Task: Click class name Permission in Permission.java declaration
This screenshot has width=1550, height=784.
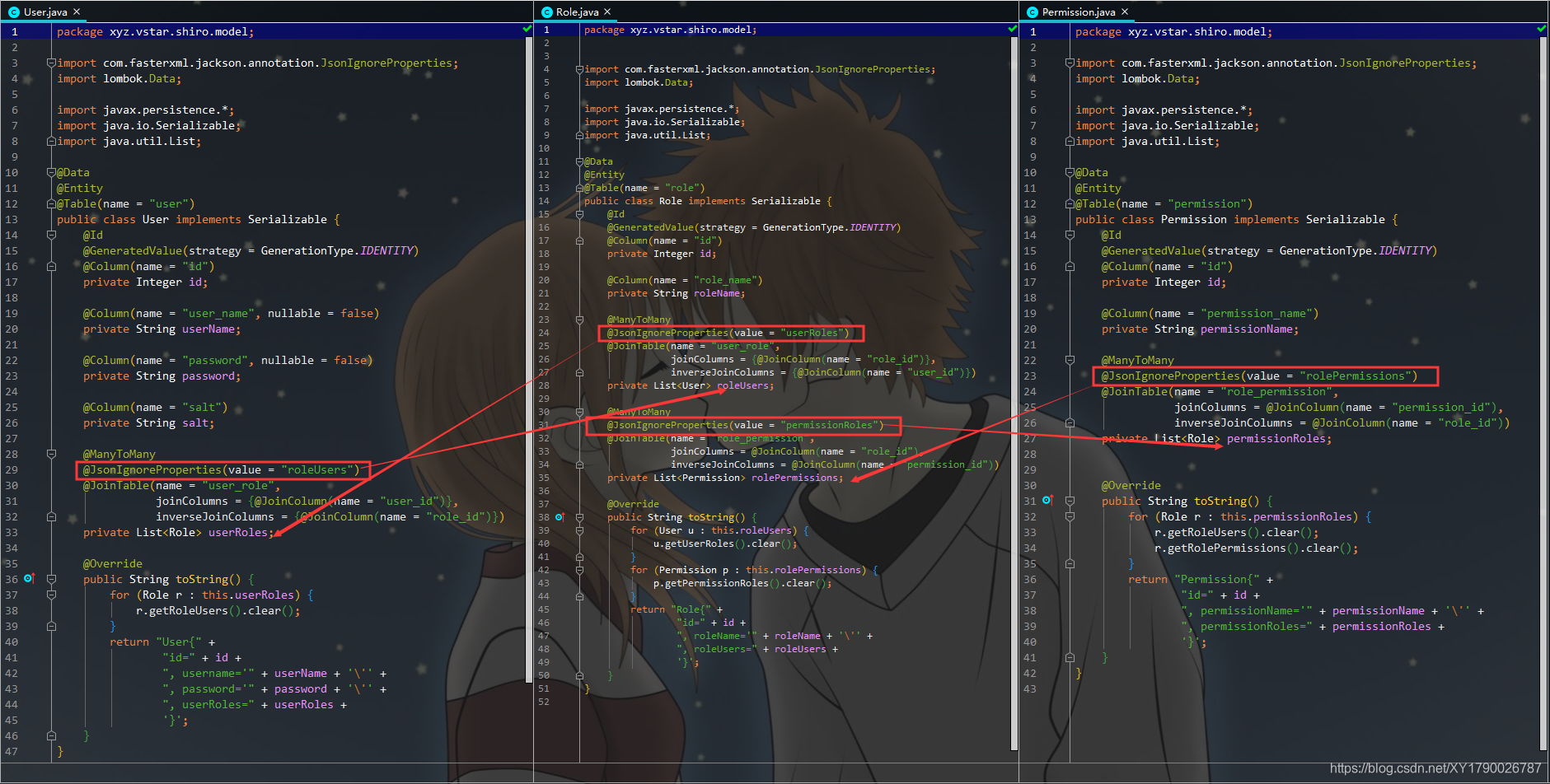Action: pos(1193,219)
